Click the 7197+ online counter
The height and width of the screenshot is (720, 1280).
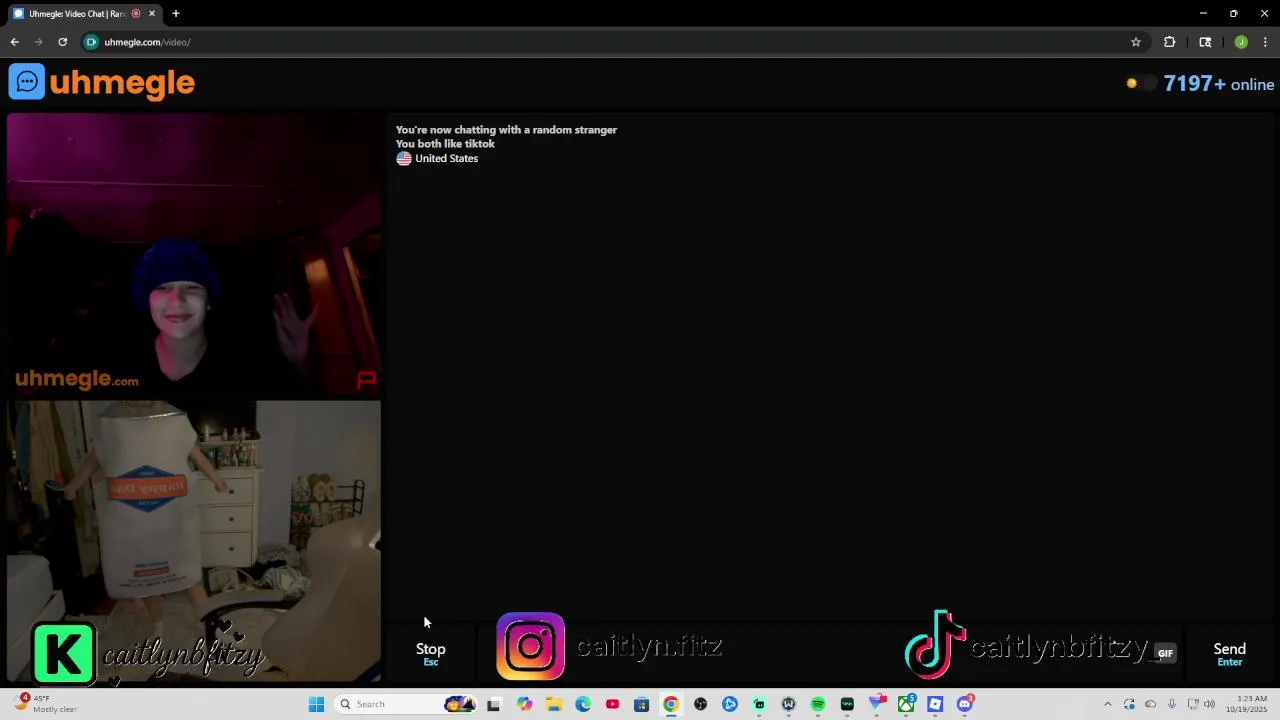pos(1218,84)
